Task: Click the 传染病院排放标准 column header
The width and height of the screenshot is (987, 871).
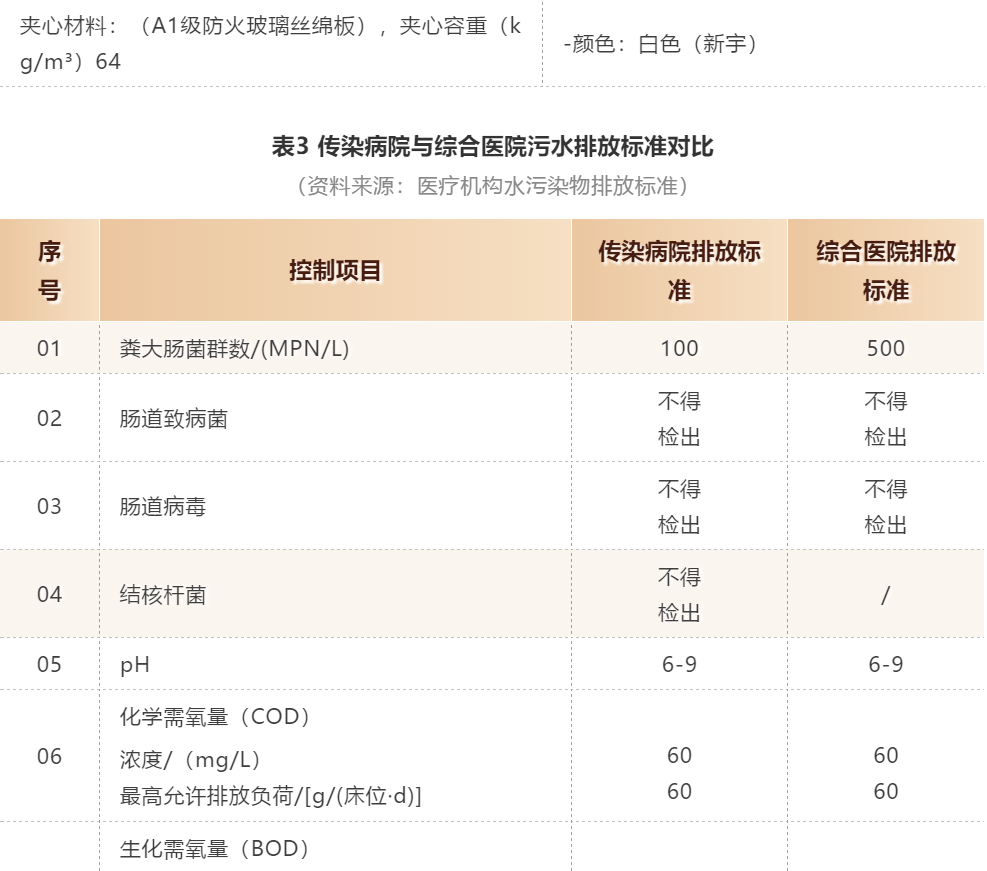Action: [x=679, y=271]
